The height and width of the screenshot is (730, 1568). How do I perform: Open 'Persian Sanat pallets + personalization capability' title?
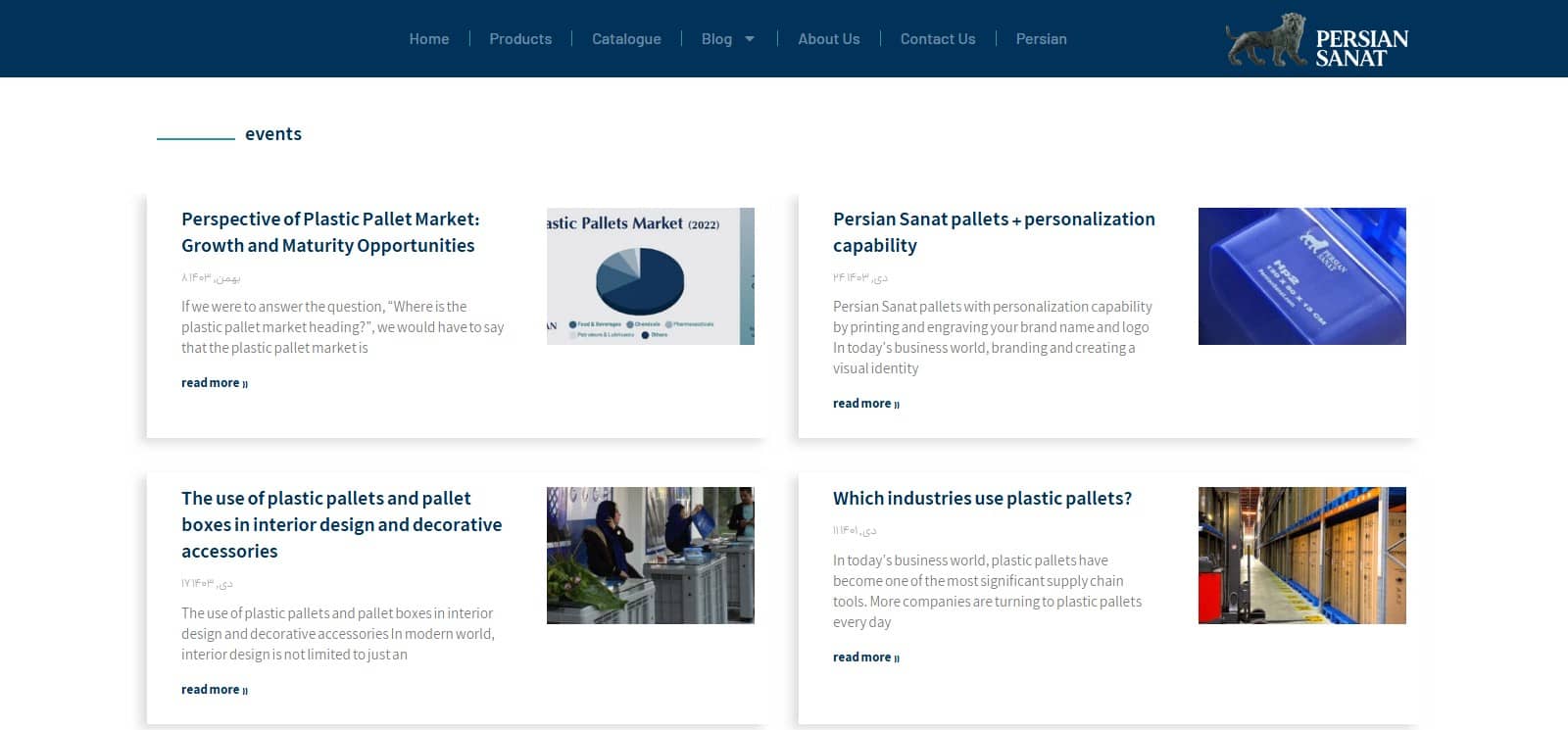[994, 232]
